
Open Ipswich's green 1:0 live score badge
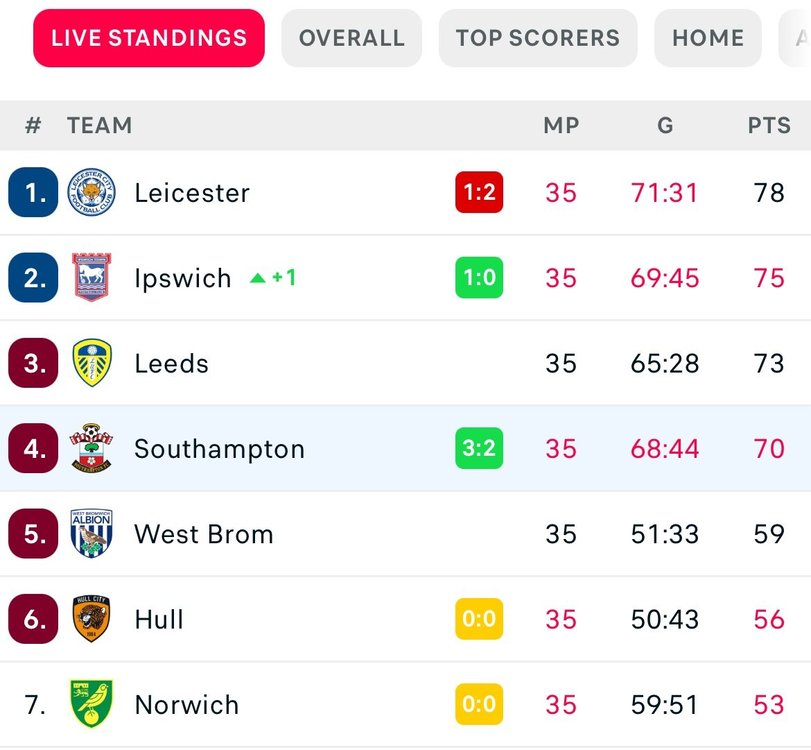(x=479, y=277)
